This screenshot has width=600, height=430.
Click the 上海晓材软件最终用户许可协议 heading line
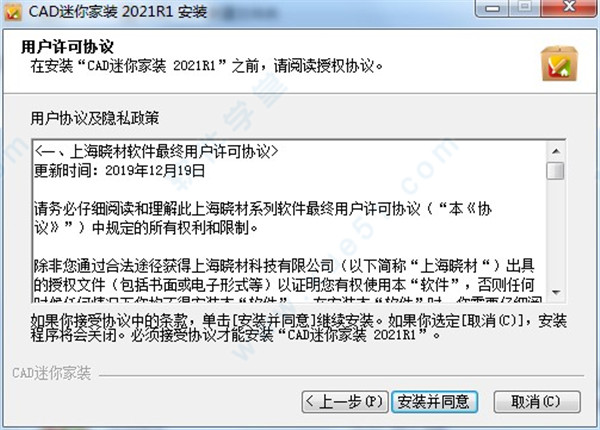coord(156,152)
